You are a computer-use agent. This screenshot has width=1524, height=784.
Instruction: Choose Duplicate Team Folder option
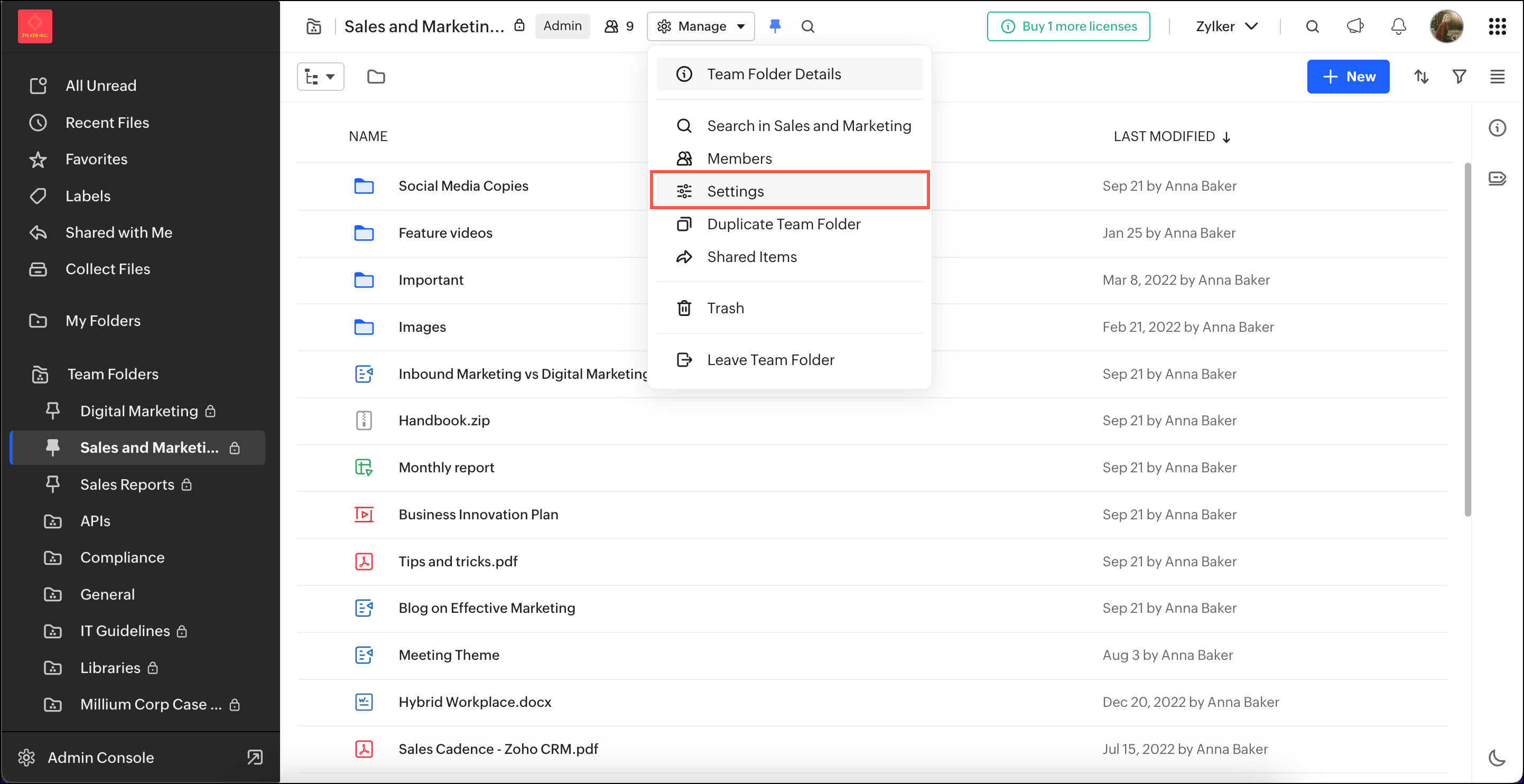click(783, 224)
